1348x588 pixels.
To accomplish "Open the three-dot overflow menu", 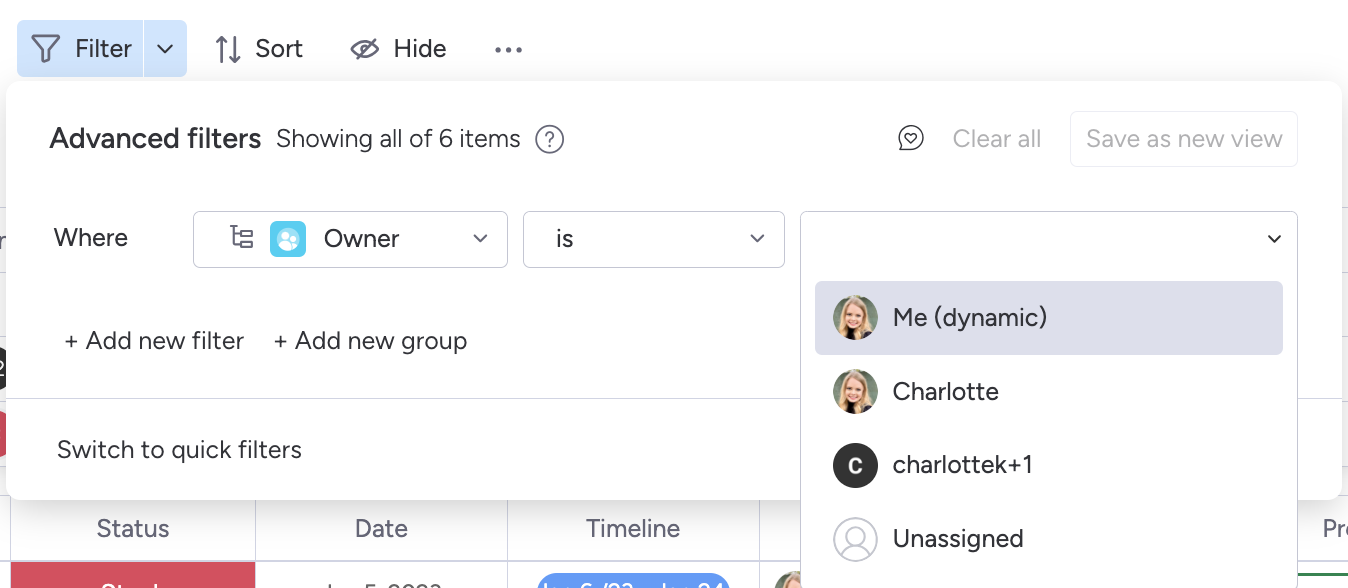I will (x=508, y=48).
